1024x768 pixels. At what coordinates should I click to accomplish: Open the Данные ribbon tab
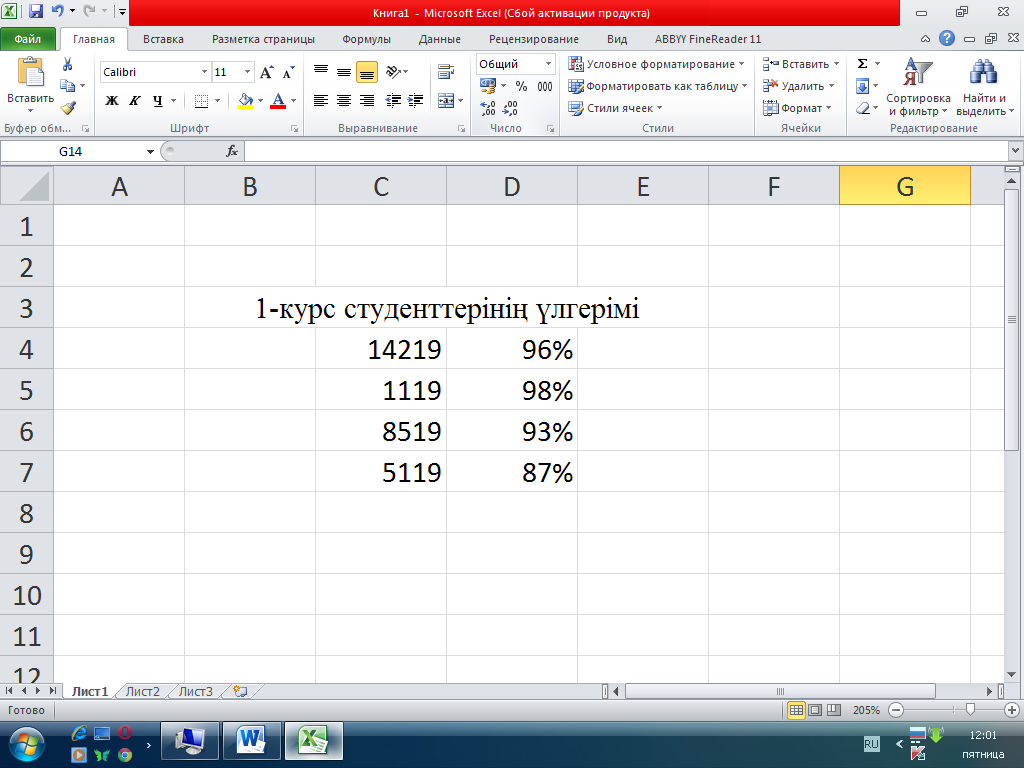[x=440, y=39]
